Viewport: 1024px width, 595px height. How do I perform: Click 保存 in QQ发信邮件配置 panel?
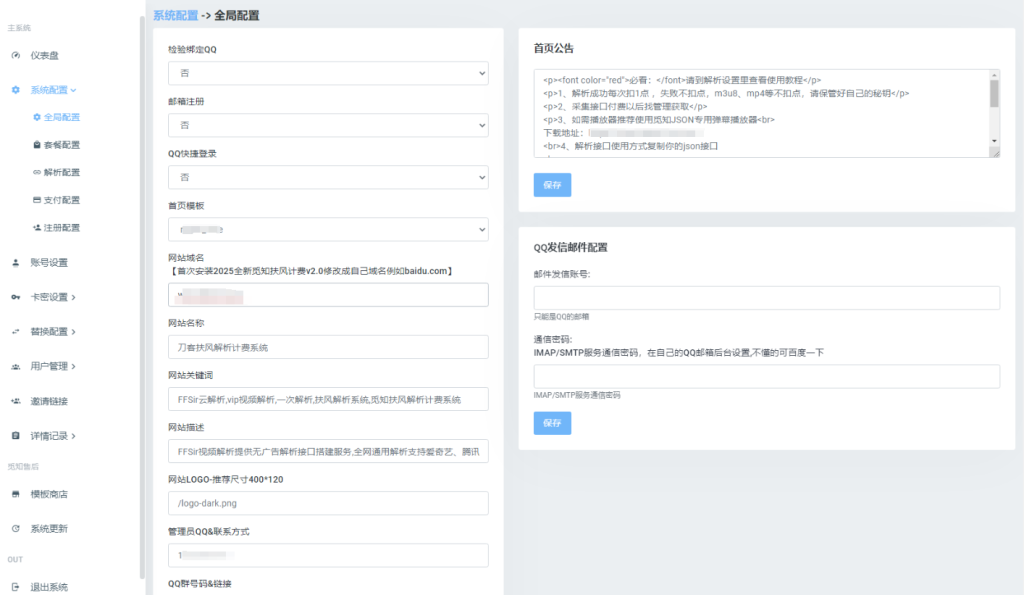click(552, 422)
